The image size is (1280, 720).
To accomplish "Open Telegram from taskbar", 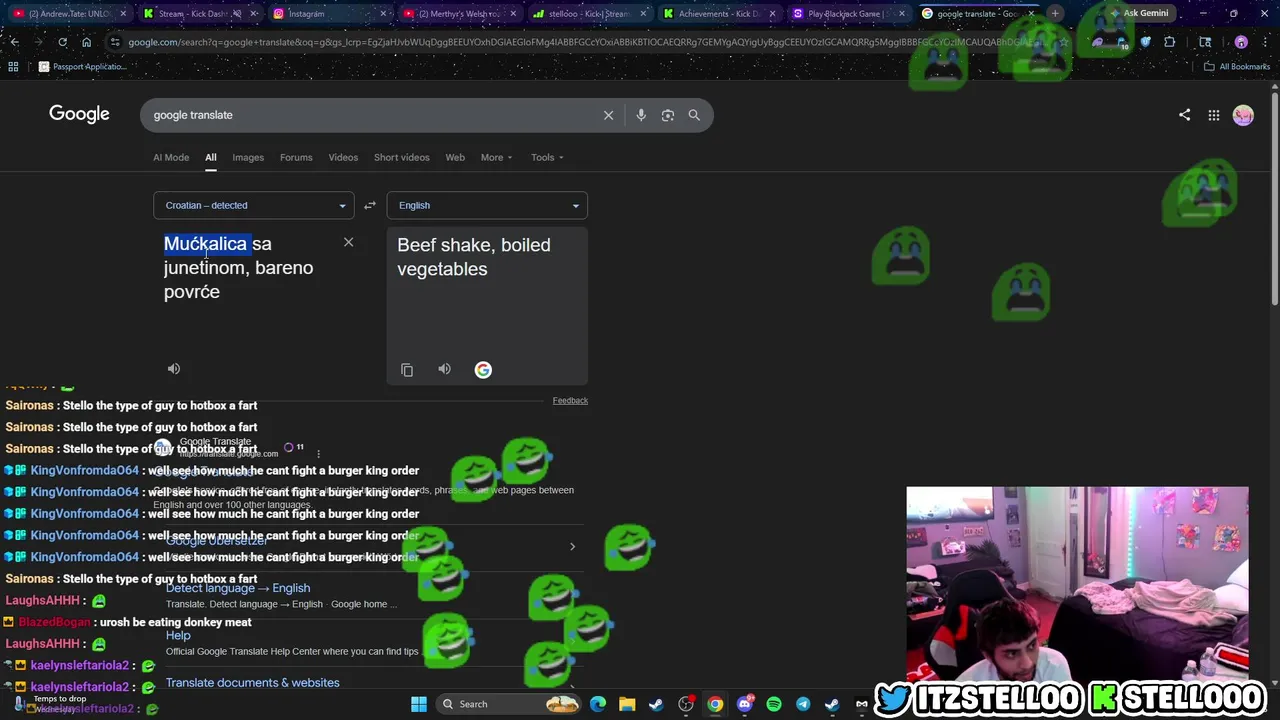I will point(803,704).
